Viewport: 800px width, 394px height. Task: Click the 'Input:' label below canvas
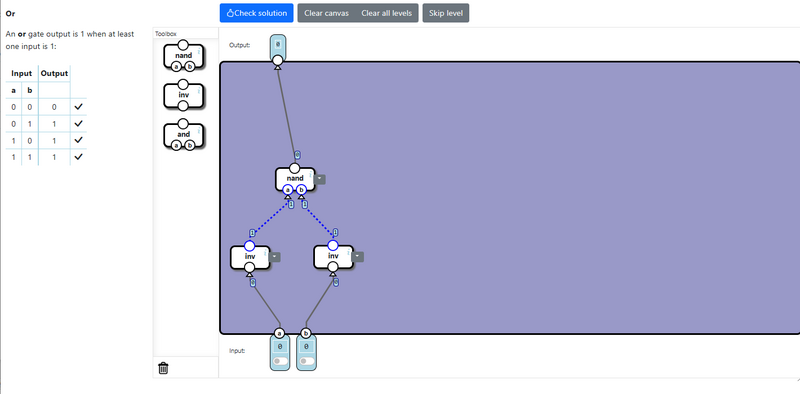[x=237, y=351]
